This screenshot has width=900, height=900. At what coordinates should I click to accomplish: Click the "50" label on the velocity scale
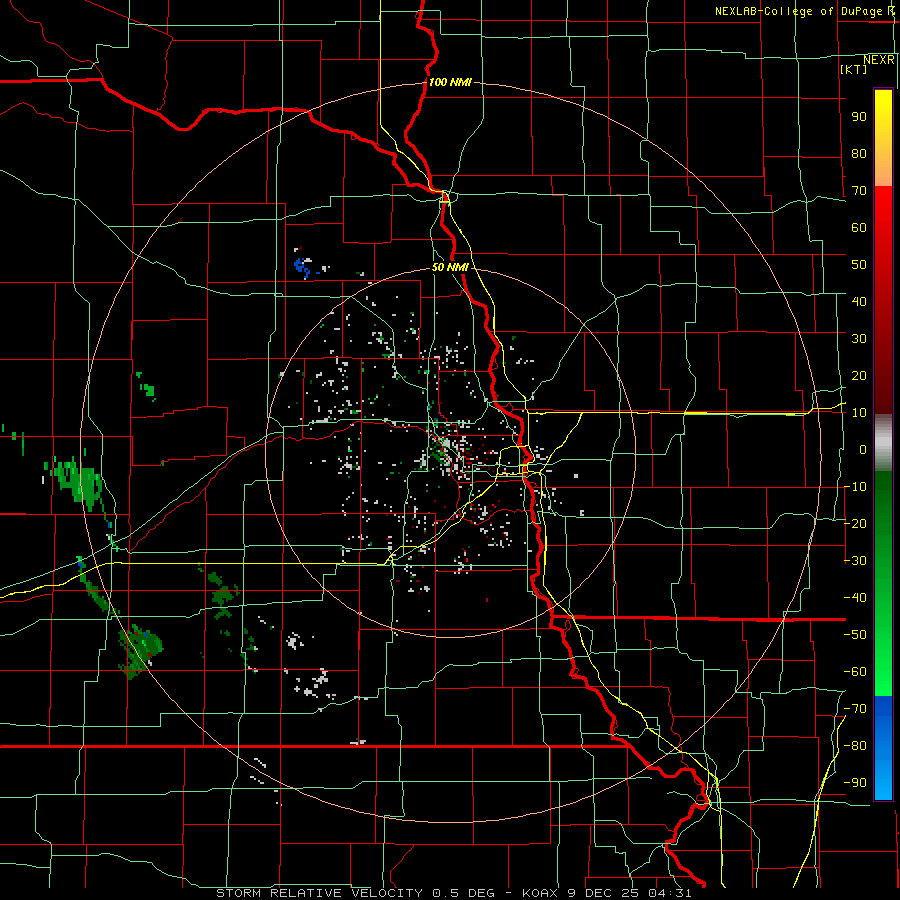click(859, 265)
